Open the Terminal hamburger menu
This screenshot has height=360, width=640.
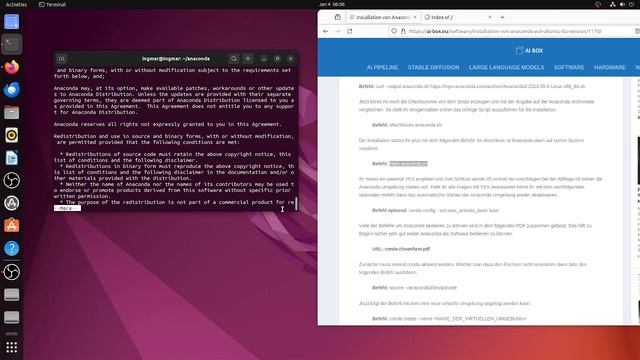[x=248, y=59]
